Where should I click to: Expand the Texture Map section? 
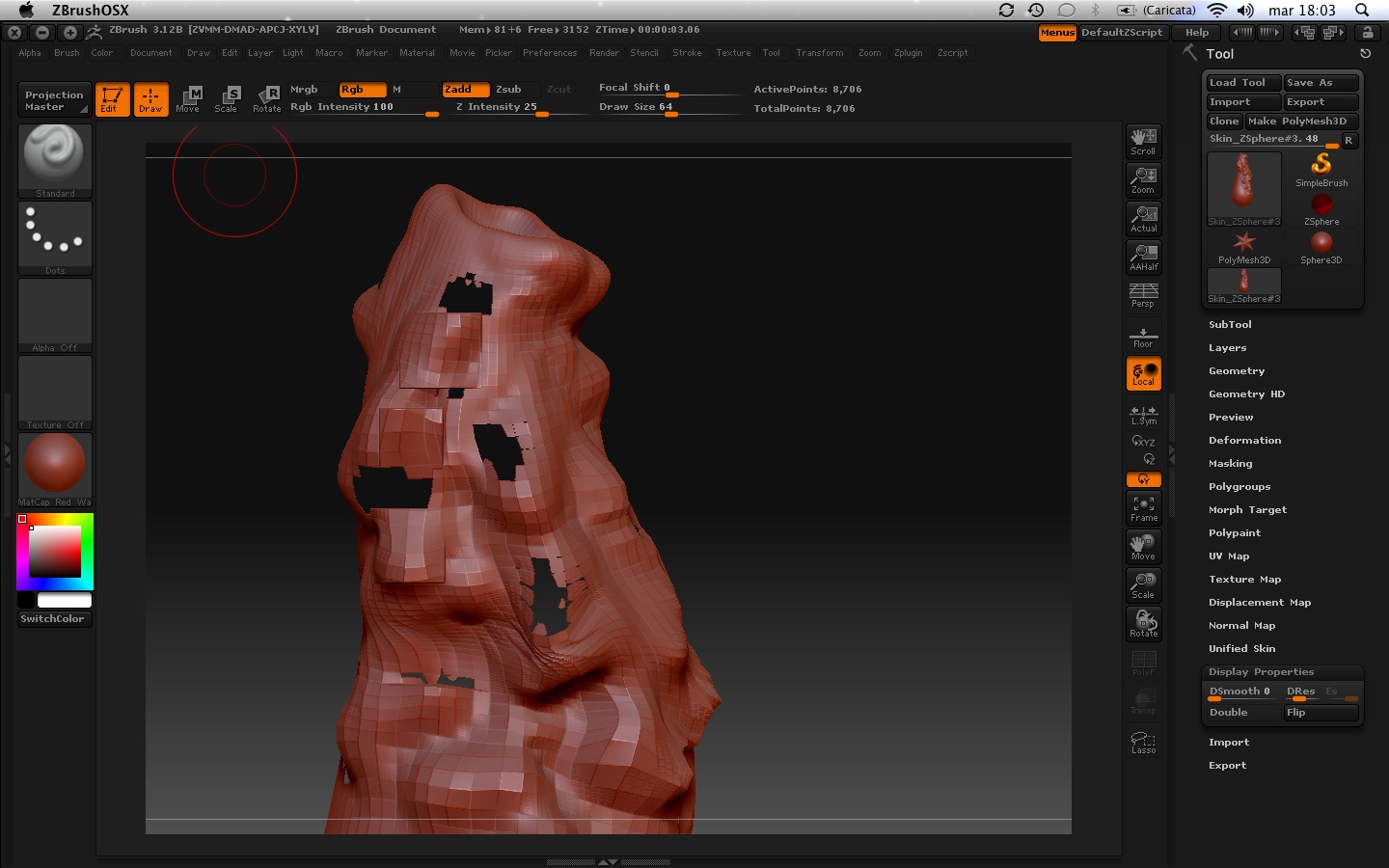[x=1244, y=580]
